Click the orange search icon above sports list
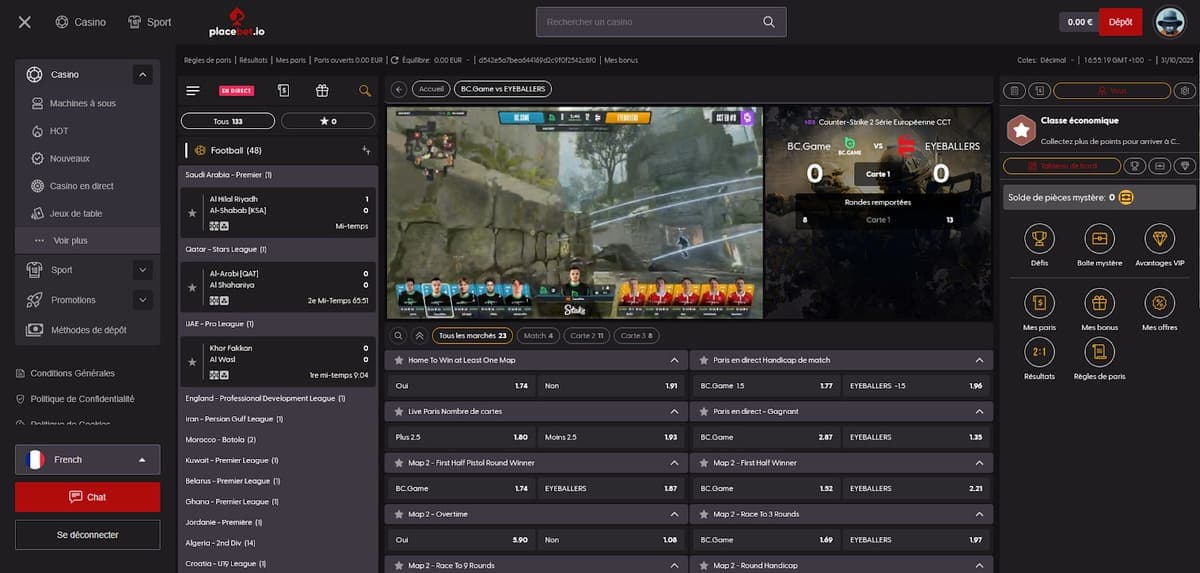Screen dimensions: 1200x573 (365, 90)
